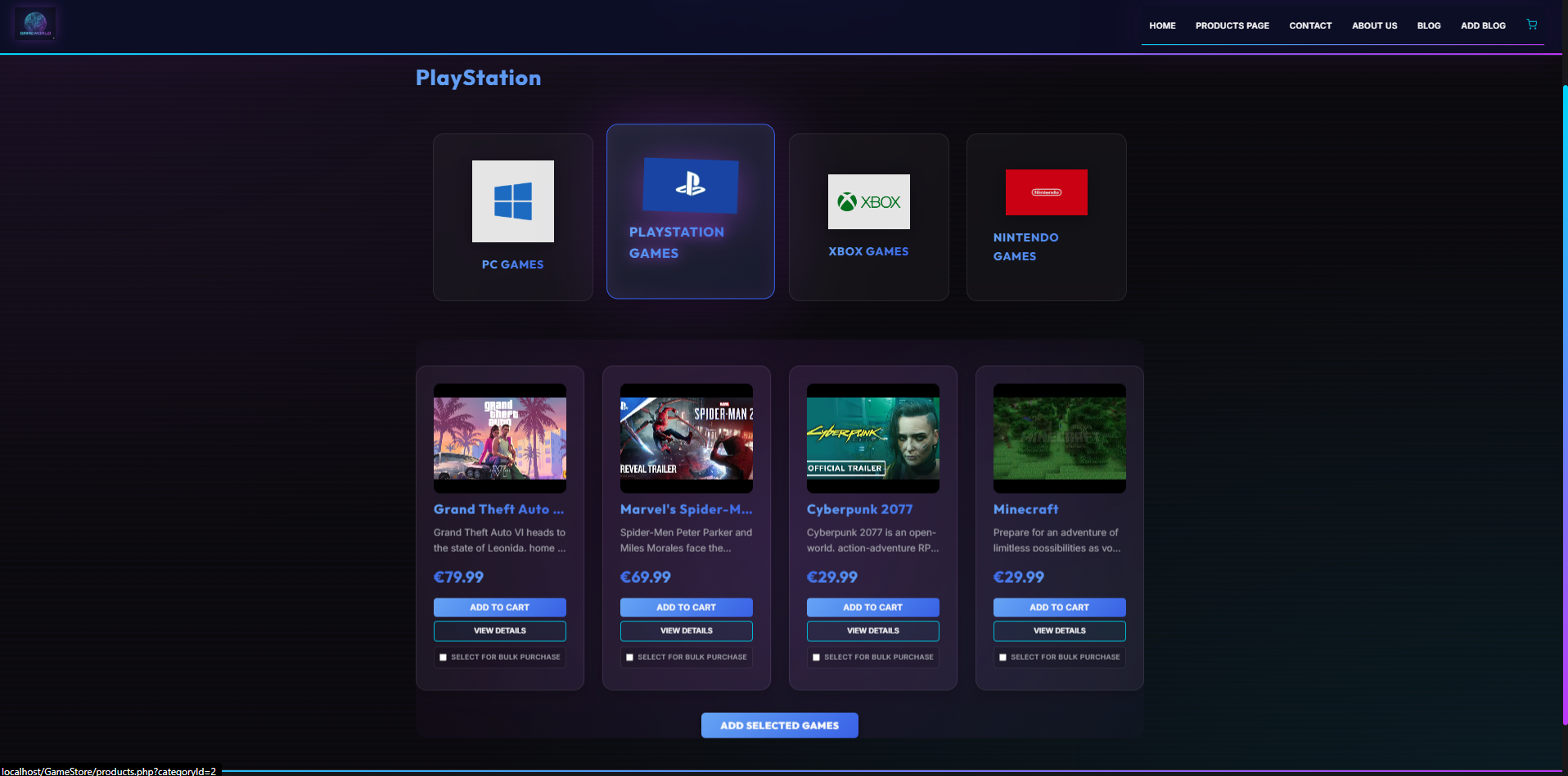1568x776 pixels.
Task: Add Grand Theft Auto to cart
Action: click(500, 607)
